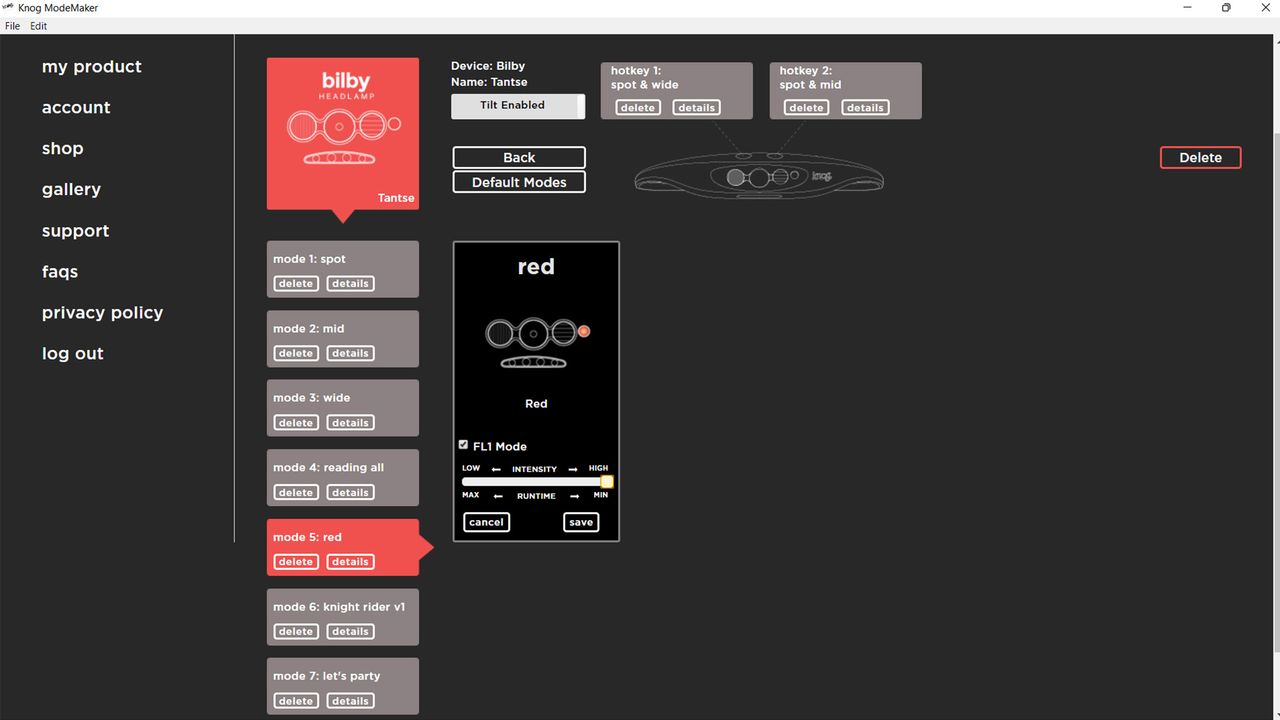
Task: Delete mode 4: reading all
Action: tap(296, 492)
